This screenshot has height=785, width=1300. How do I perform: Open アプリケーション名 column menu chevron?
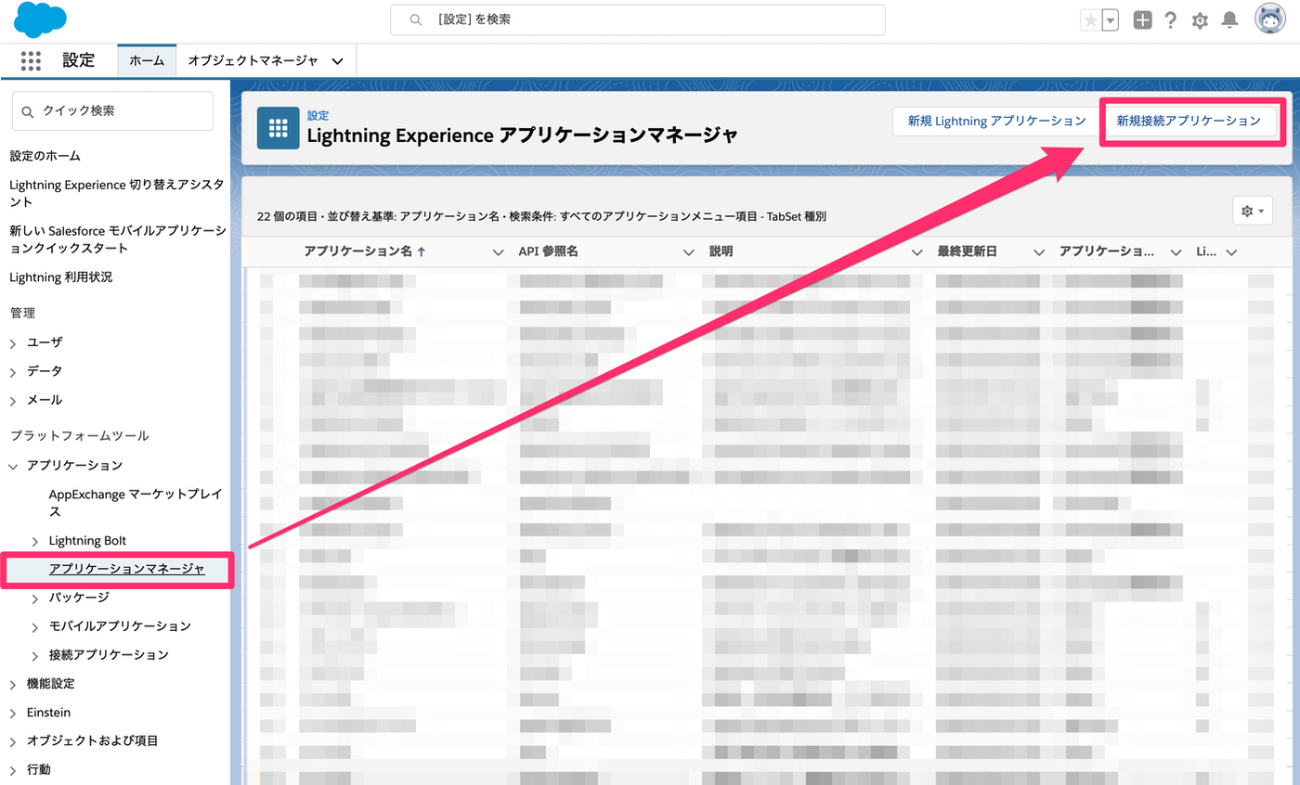click(498, 253)
